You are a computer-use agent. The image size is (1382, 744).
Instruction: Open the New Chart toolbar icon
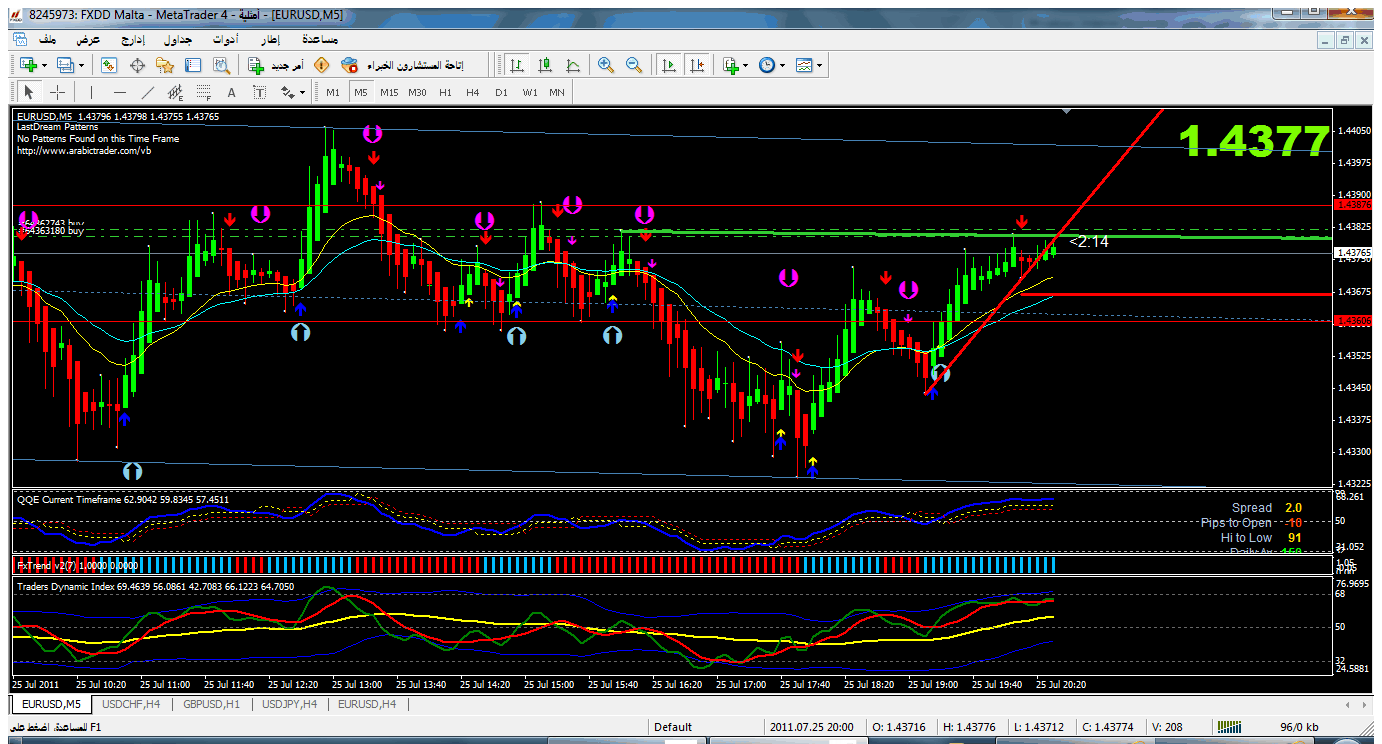point(27,65)
